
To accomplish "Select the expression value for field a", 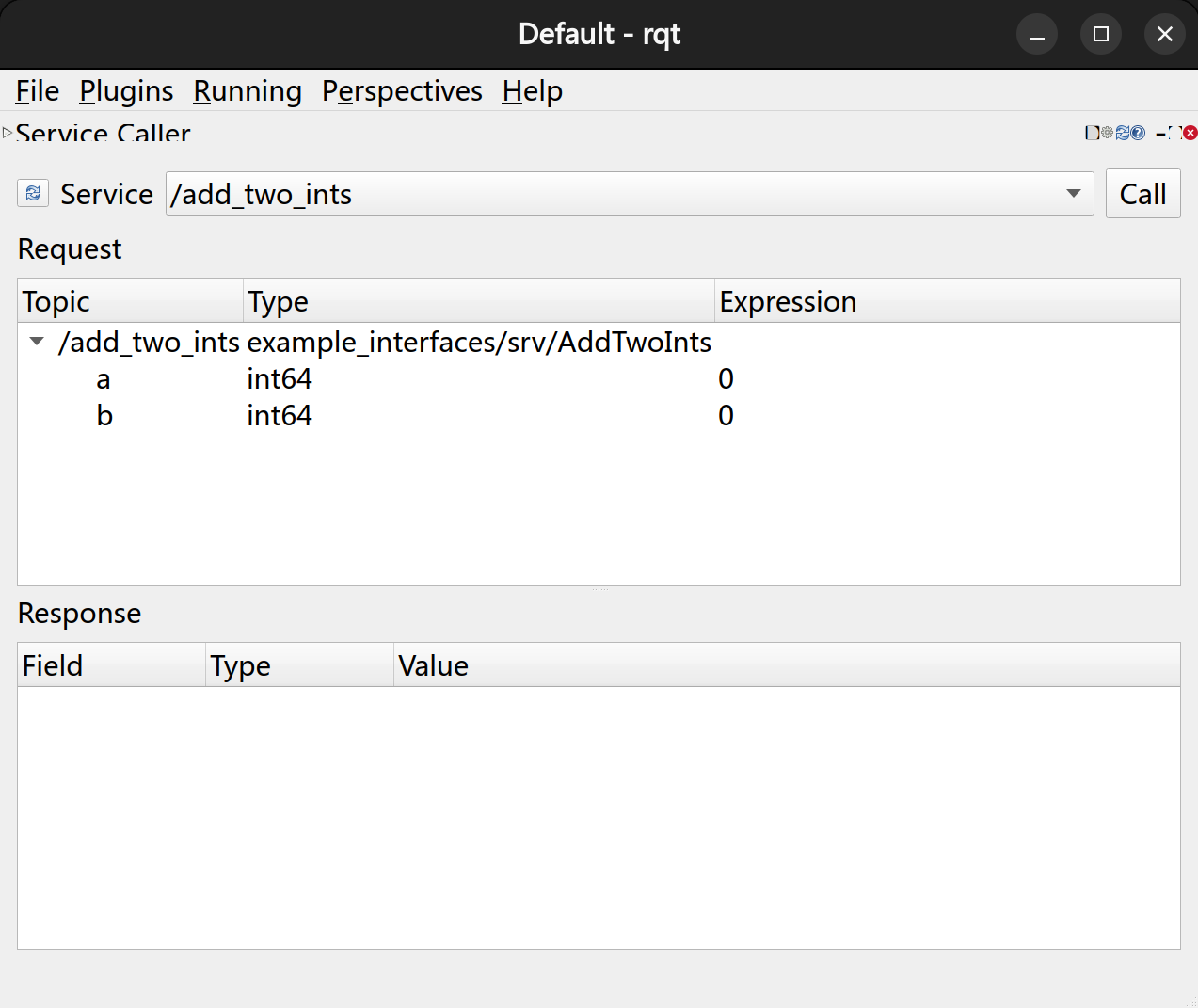I will [x=726, y=379].
